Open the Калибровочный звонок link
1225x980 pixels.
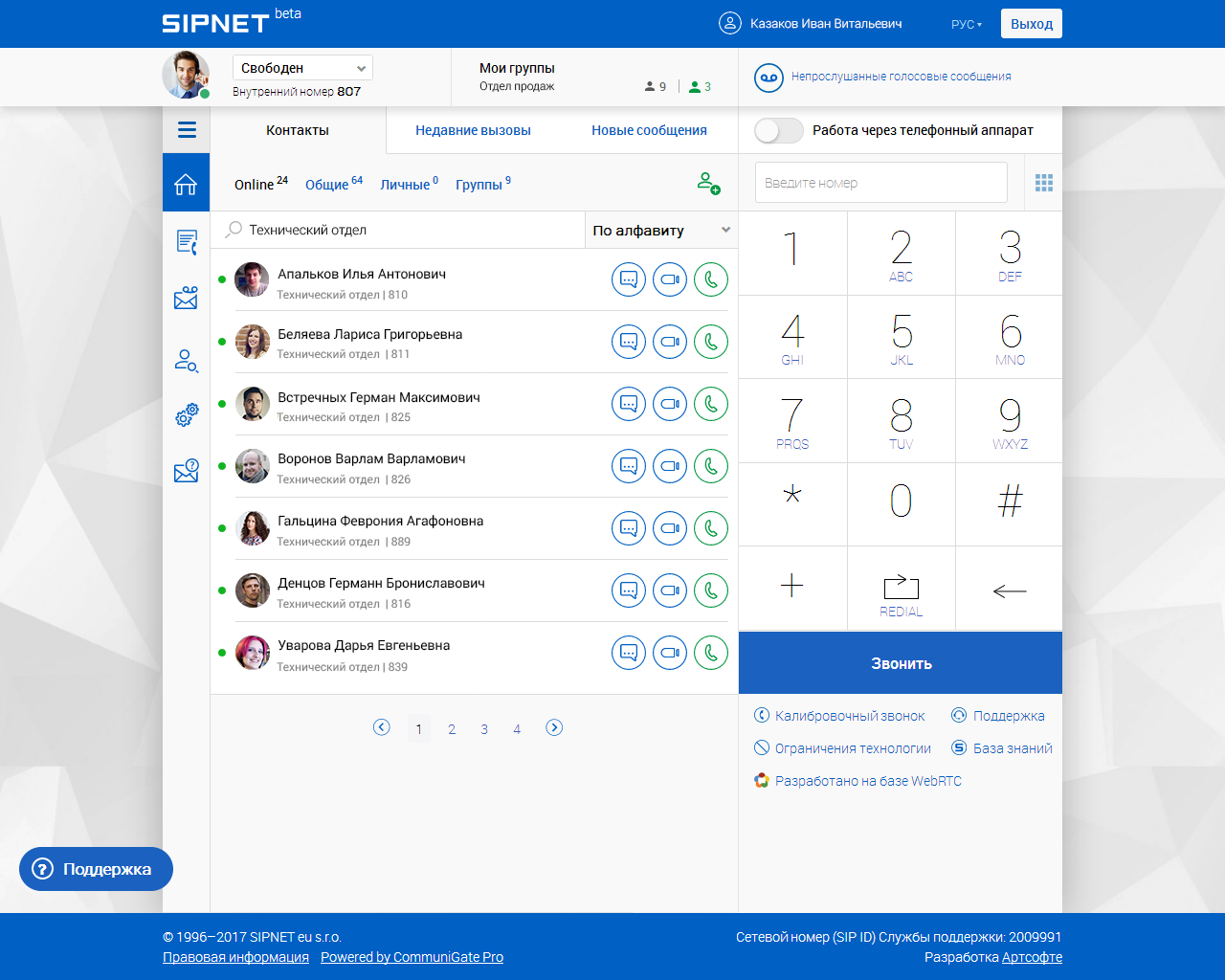pos(849,716)
